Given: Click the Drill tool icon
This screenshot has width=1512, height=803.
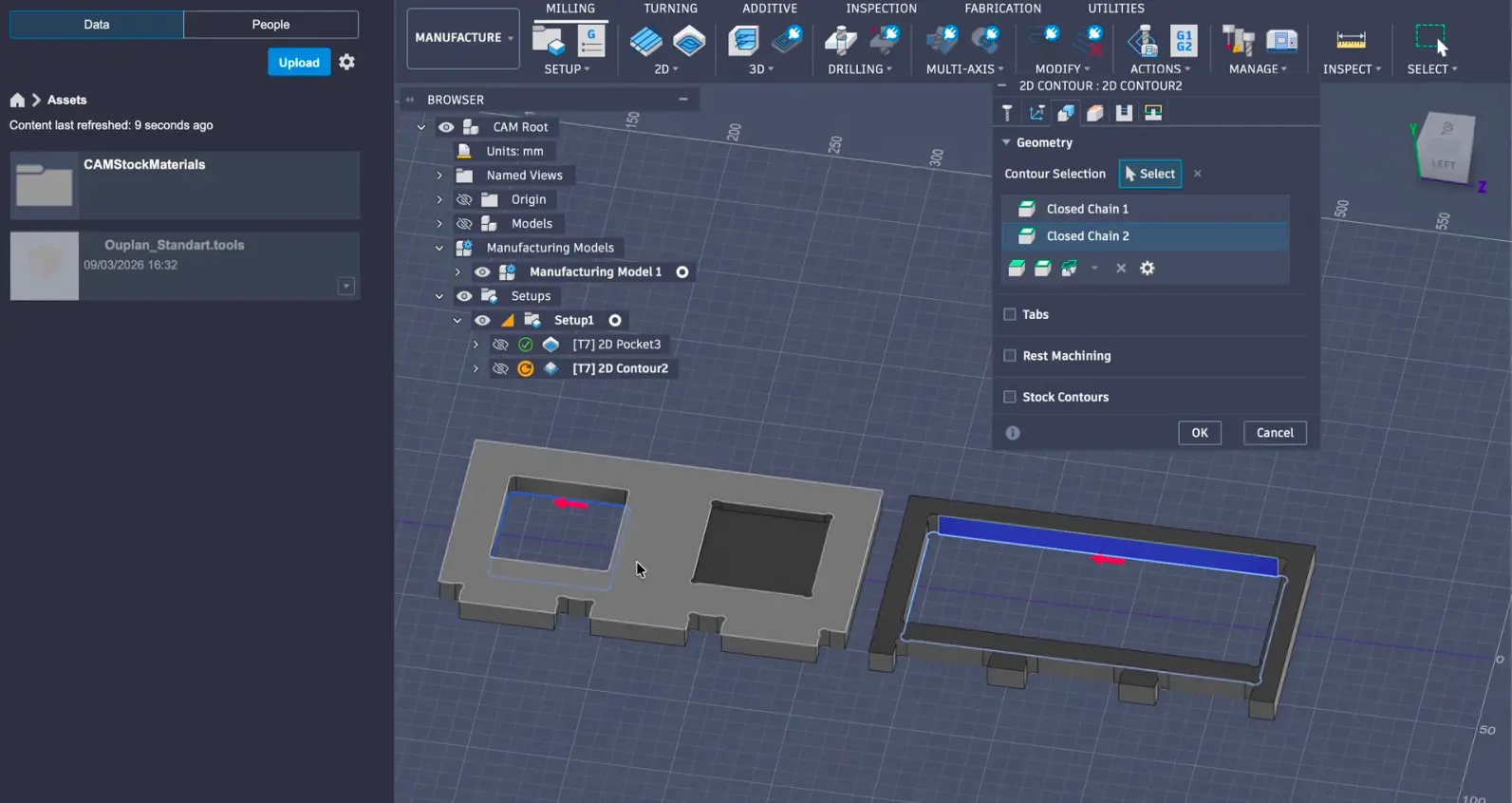Looking at the screenshot, I should [x=840, y=40].
